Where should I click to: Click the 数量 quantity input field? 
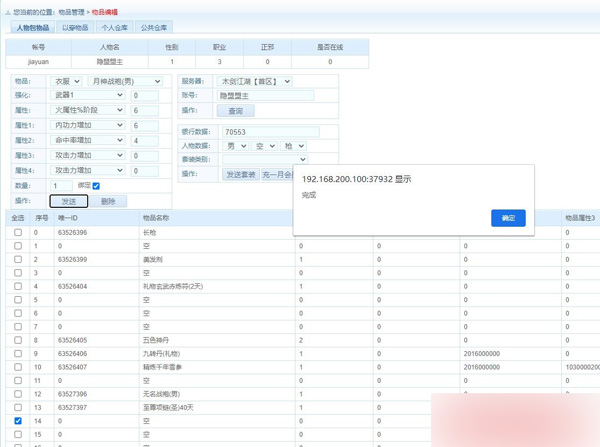click(x=61, y=186)
